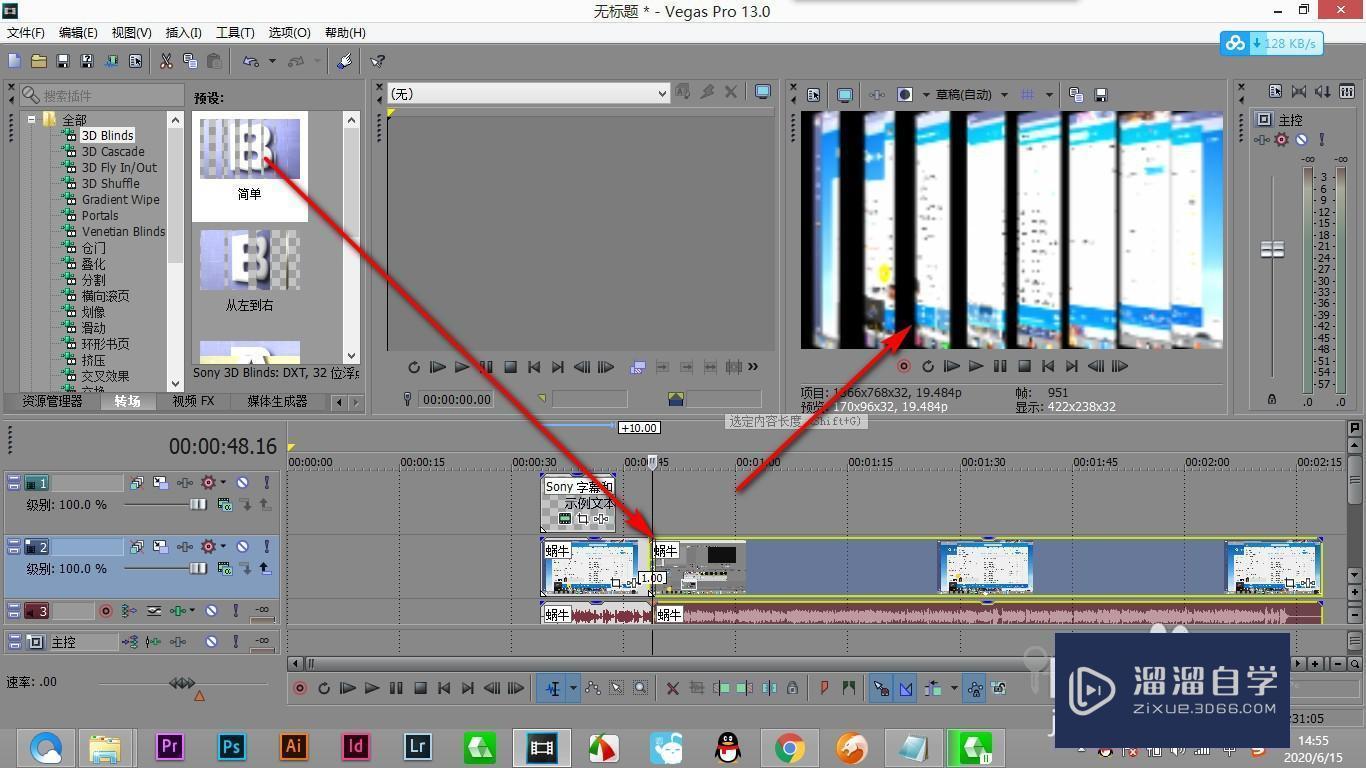The image size is (1366, 768).
Task: Pause playback in the video preview transport
Action: 999,367
